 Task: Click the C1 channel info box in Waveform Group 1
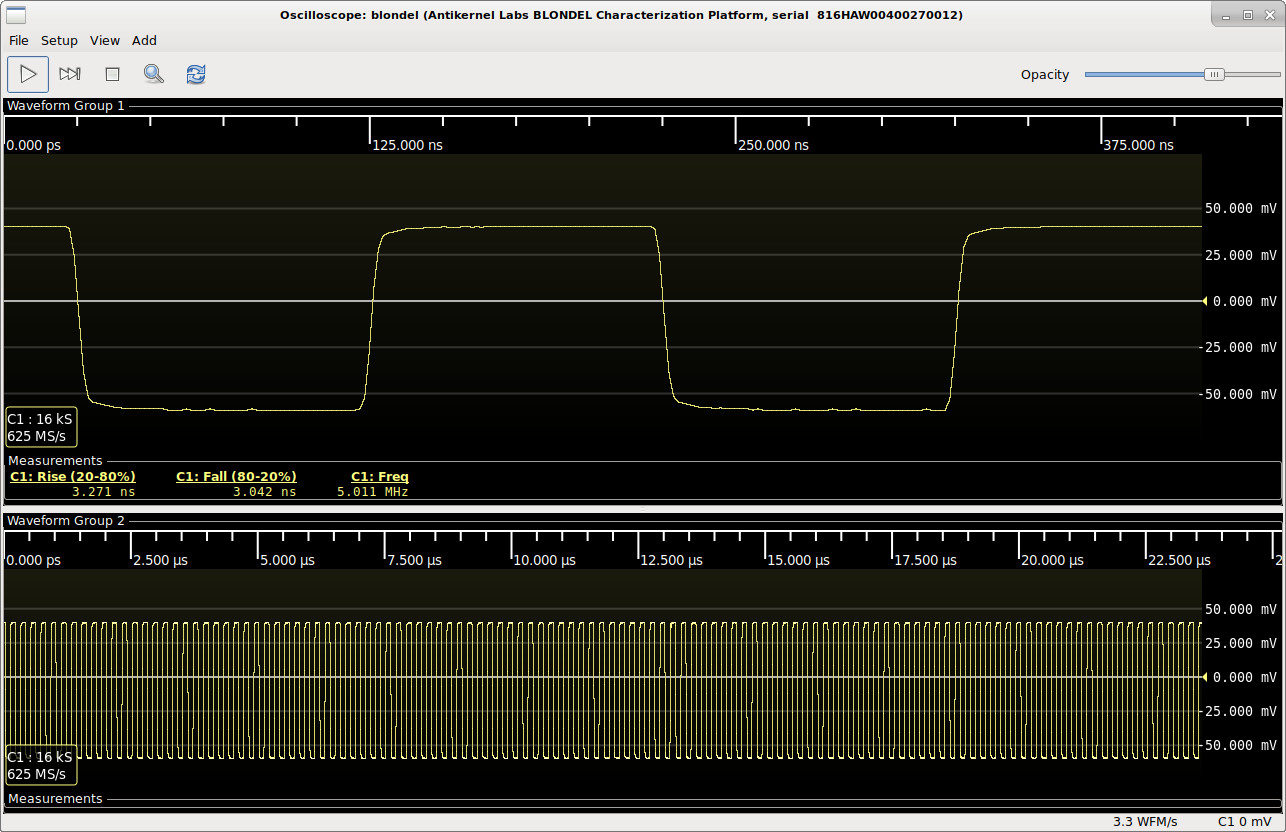tap(41, 427)
